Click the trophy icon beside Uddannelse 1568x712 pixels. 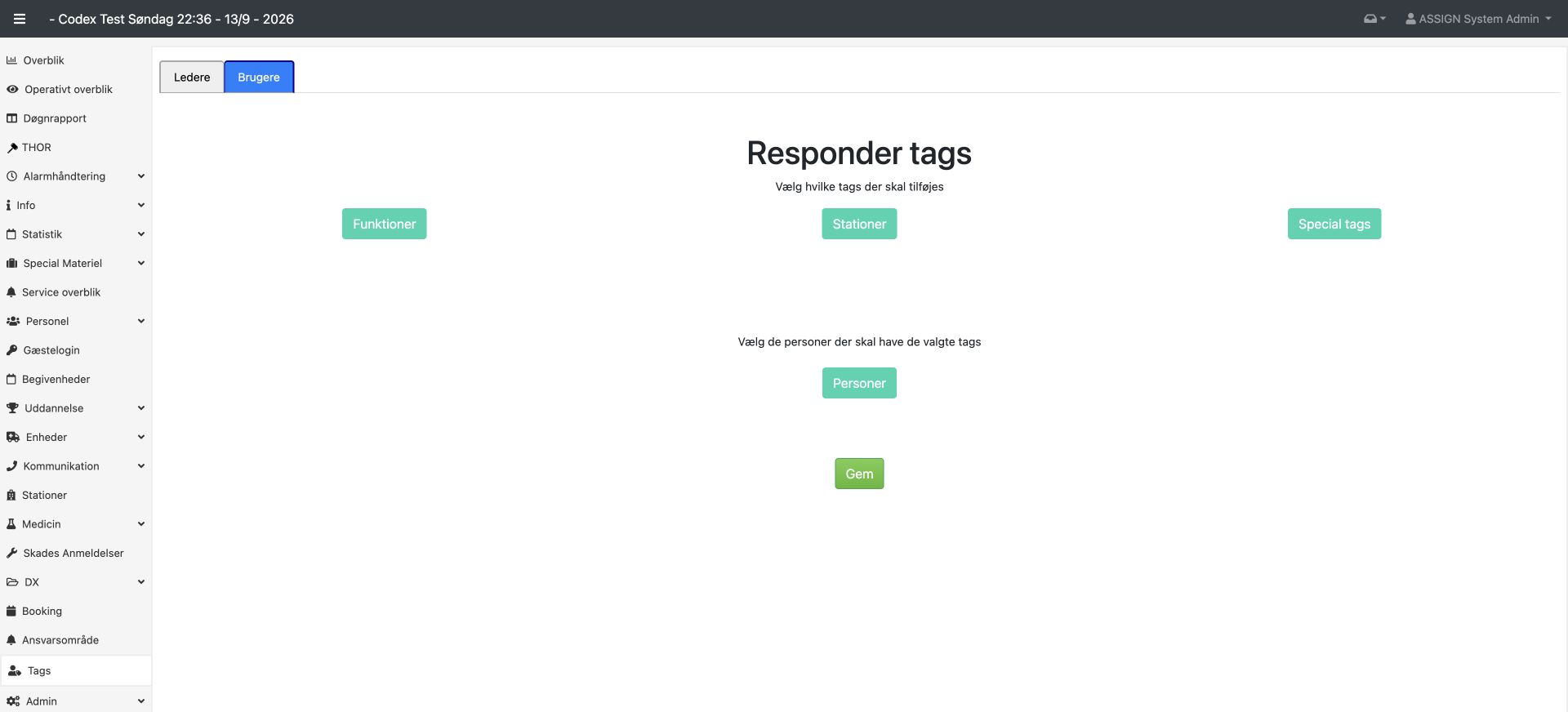coord(12,408)
